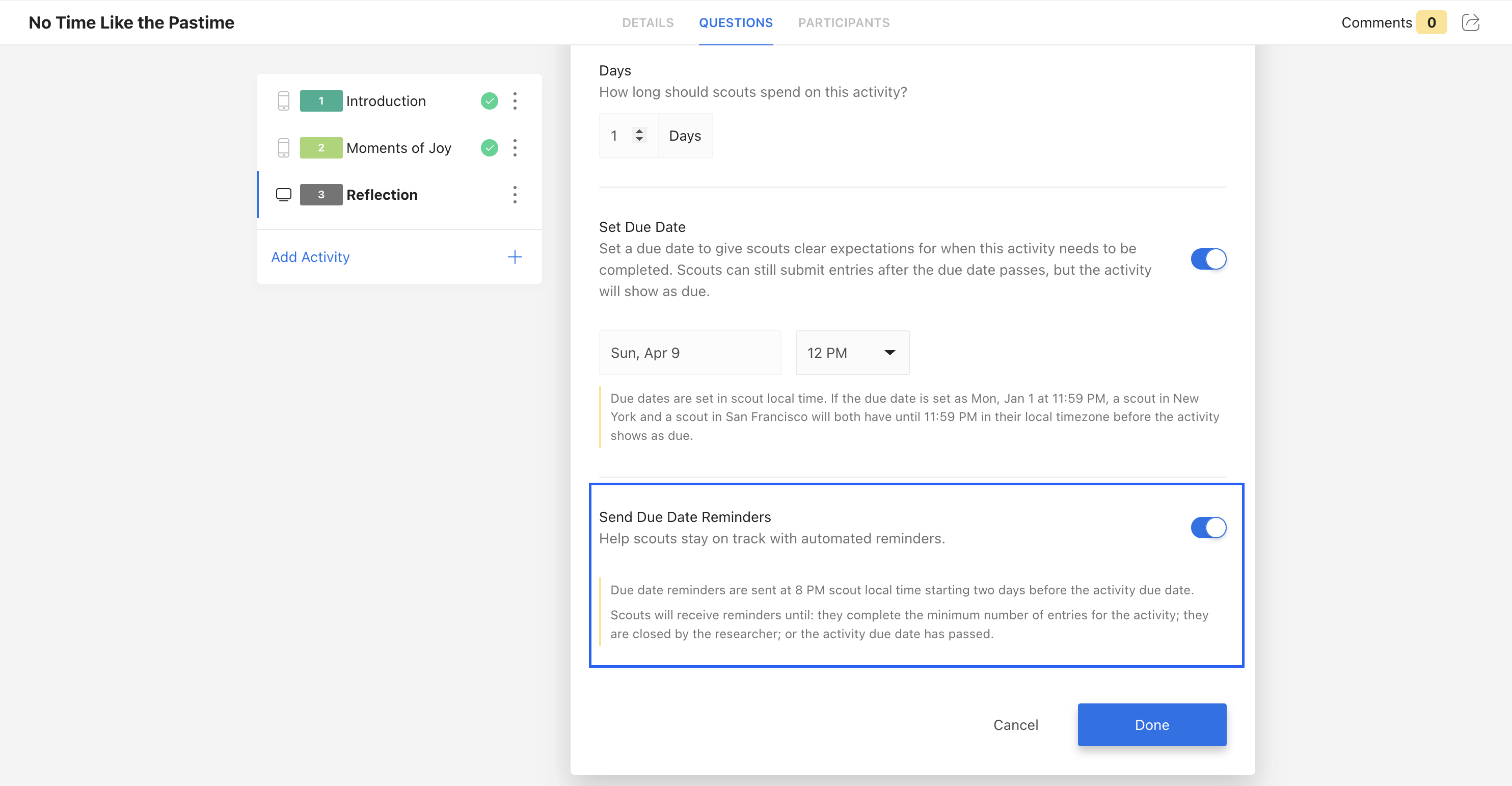Click the screen icon beside Reflection

pos(283,195)
